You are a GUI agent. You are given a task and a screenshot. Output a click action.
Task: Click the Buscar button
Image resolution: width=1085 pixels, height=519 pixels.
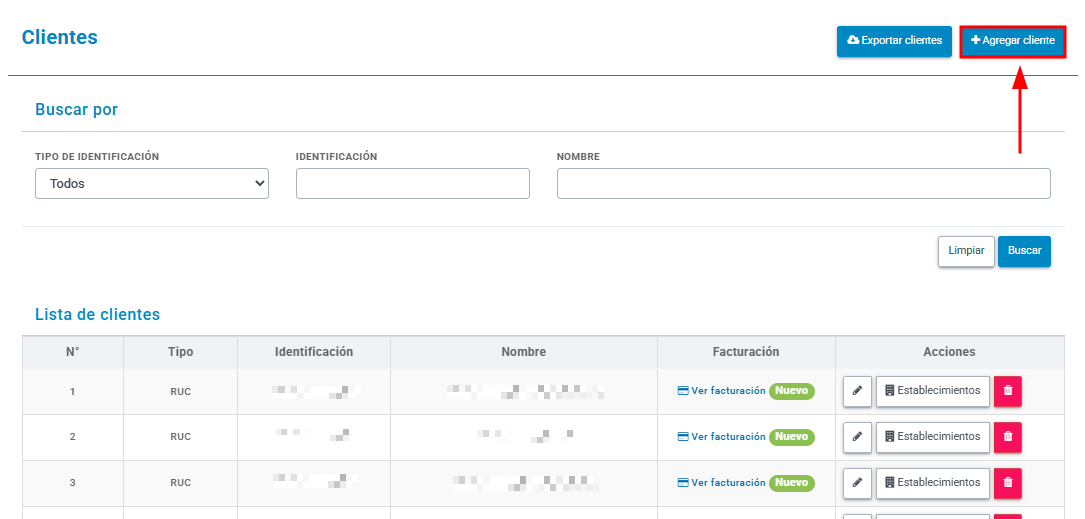click(x=1024, y=251)
